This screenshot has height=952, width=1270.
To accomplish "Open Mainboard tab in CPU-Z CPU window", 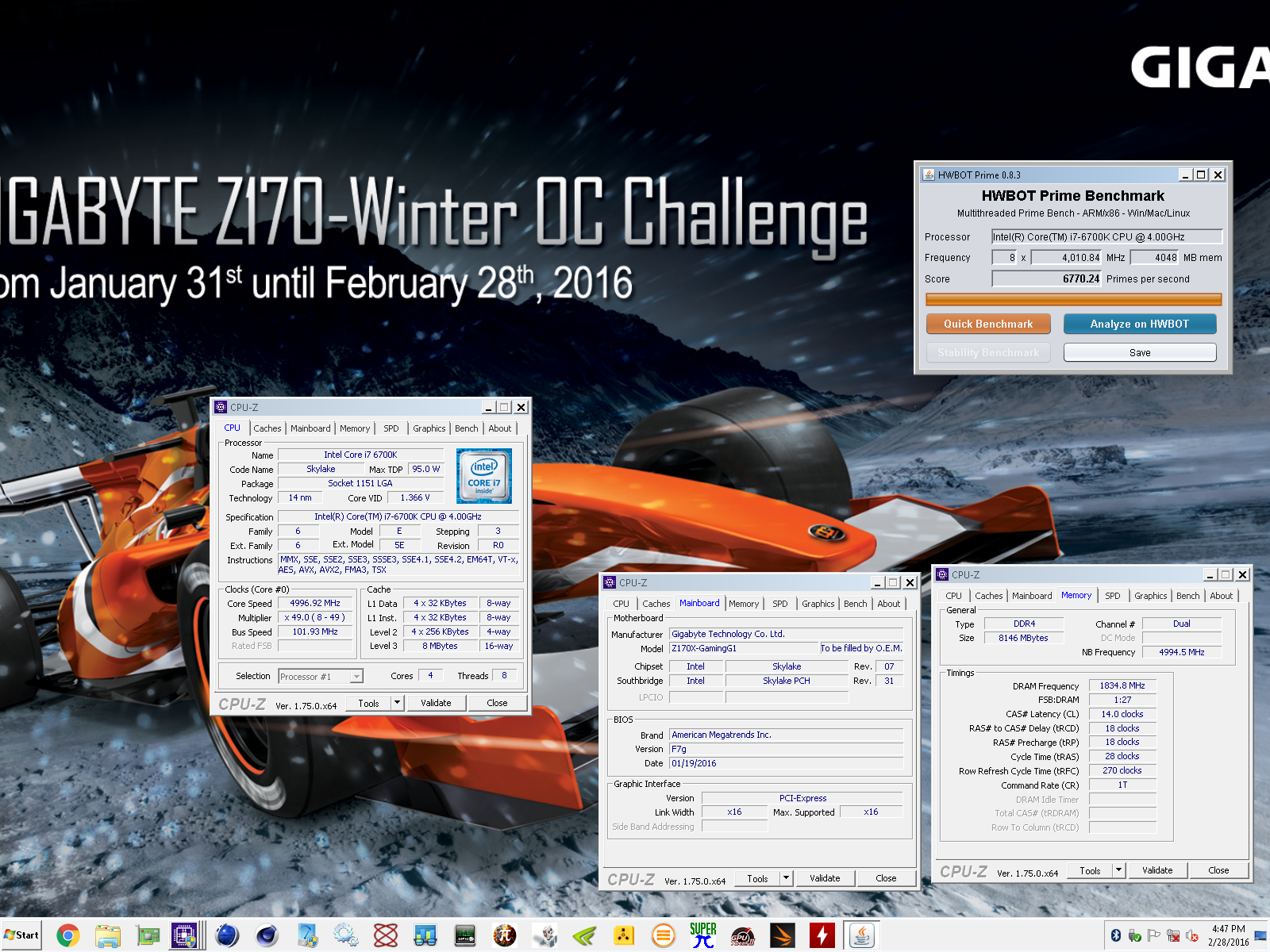I will [310, 428].
